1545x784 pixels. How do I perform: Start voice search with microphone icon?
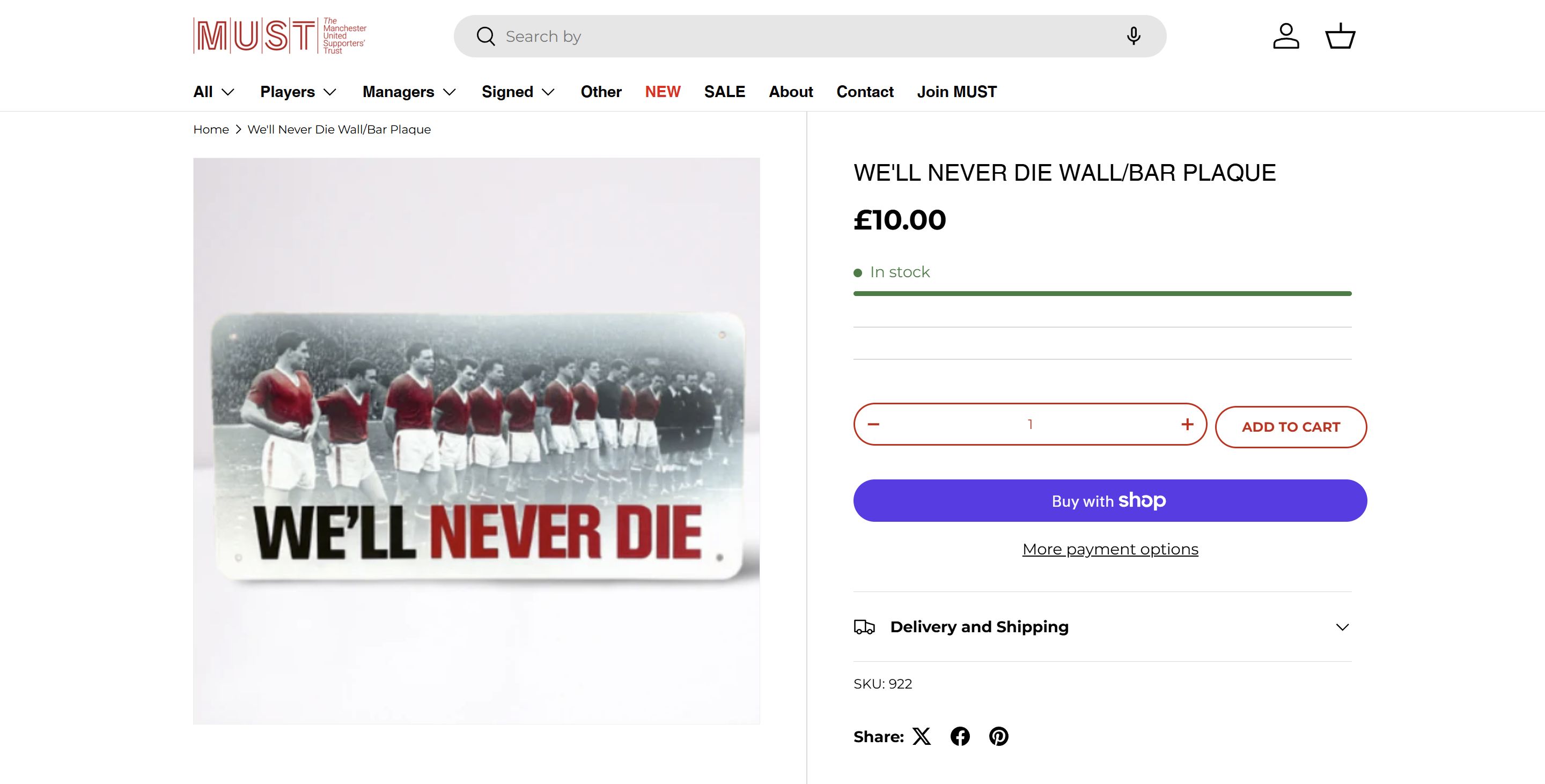pyautogui.click(x=1133, y=36)
